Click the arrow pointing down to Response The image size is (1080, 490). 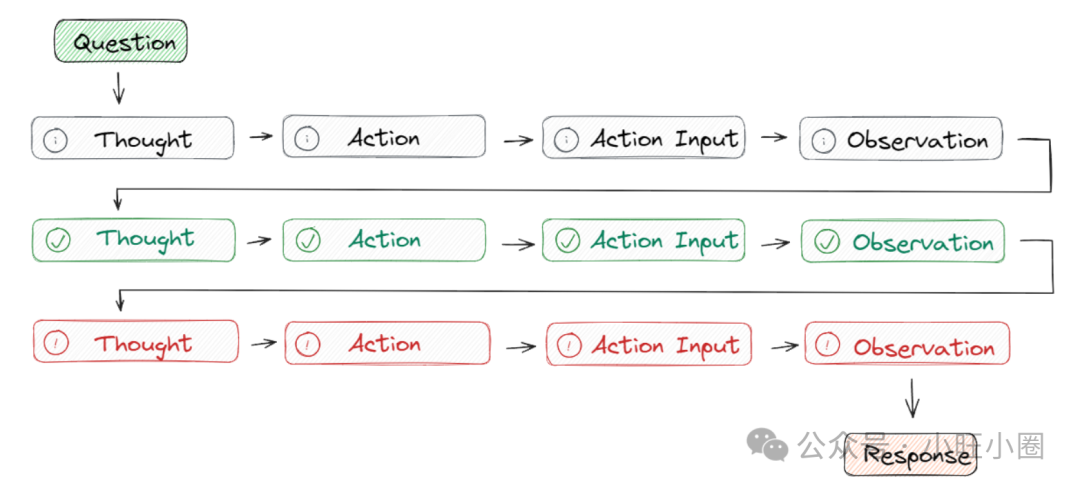click(912, 398)
